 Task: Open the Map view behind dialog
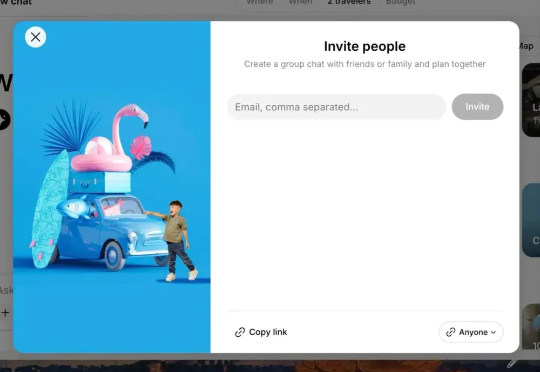526,46
